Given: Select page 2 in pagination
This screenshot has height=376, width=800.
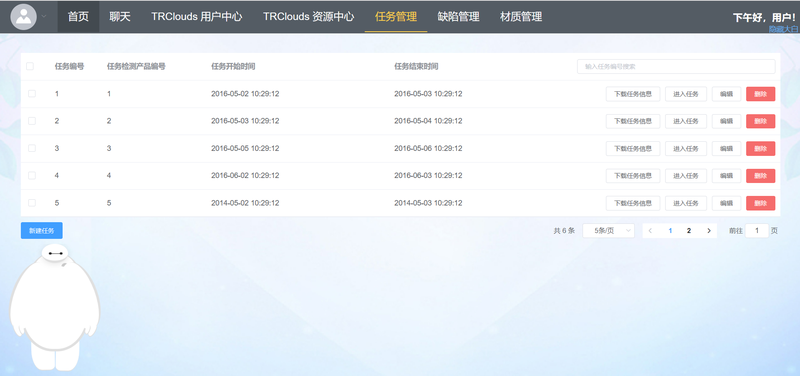Looking at the screenshot, I should click(x=689, y=231).
